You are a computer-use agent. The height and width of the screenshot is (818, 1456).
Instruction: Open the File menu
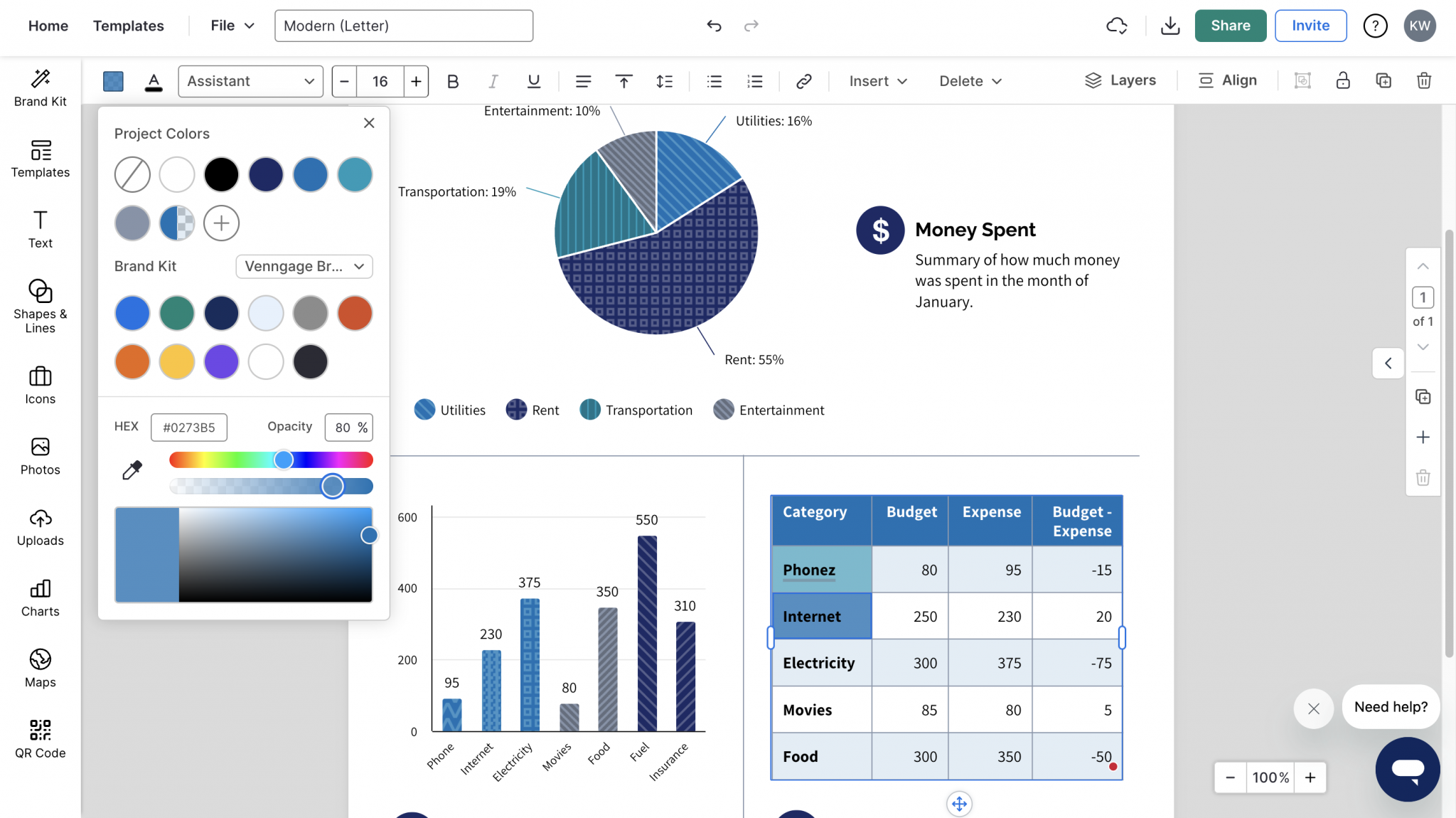232,26
